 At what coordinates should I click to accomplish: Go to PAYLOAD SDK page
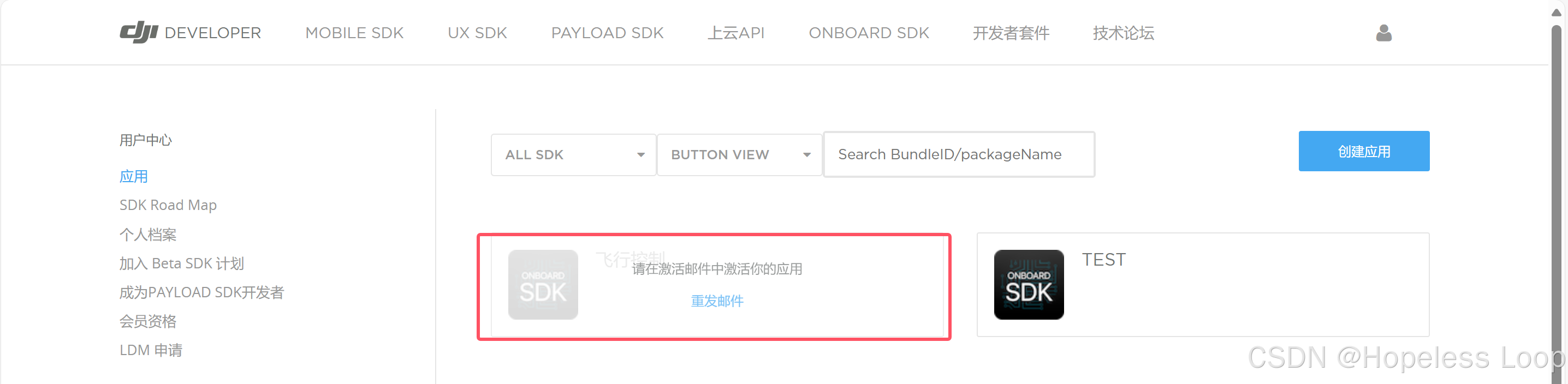click(607, 33)
